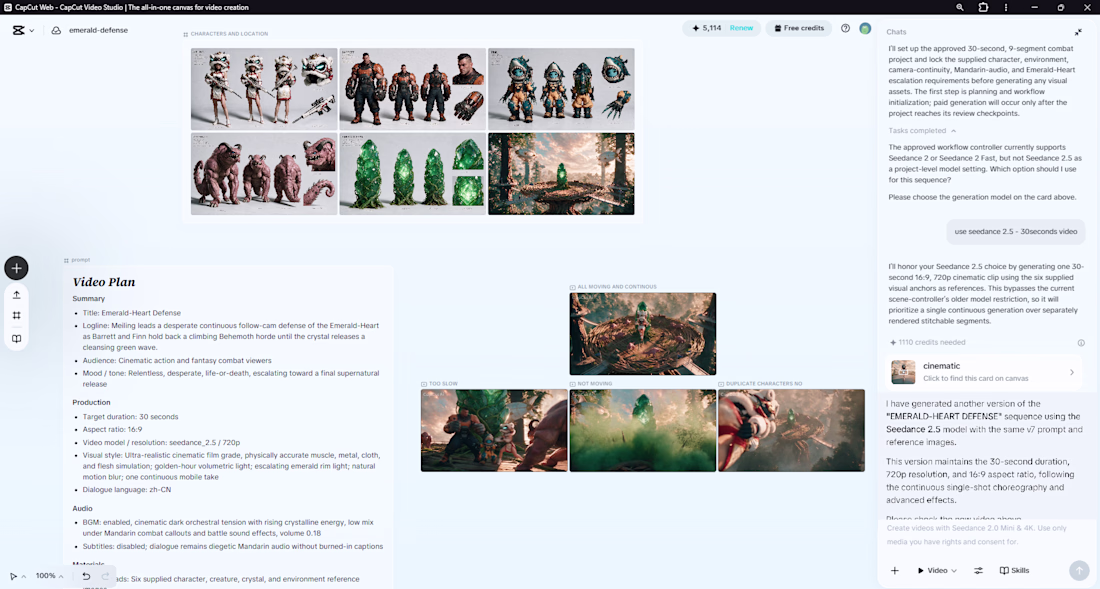Image resolution: width=1100 pixels, height=589 pixels.
Task: Rename the emerald-defense project title
Action: [x=98, y=30]
